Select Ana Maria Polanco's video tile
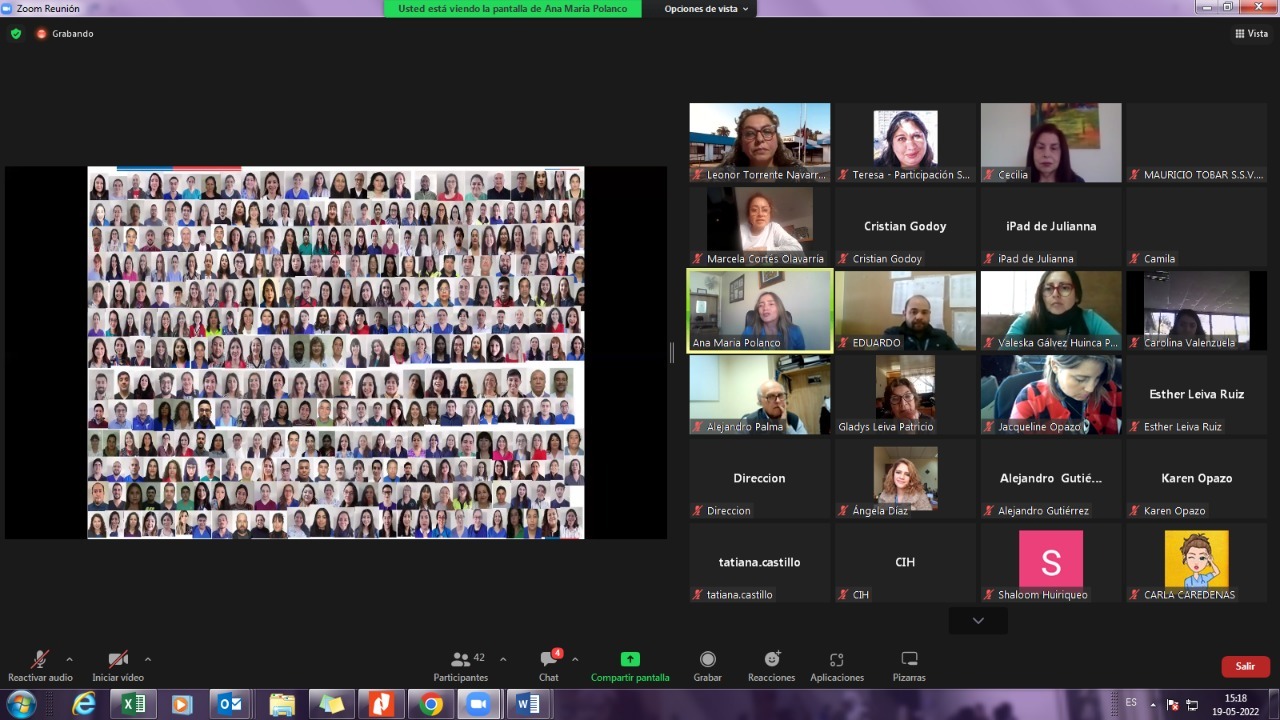Image resolution: width=1280 pixels, height=720 pixels. coord(760,310)
